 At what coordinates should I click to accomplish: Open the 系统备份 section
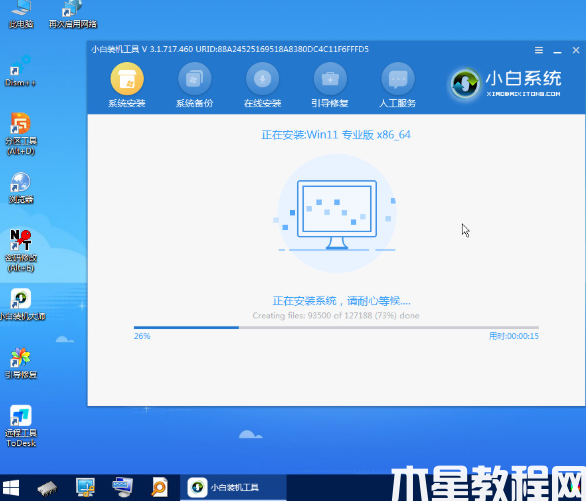click(194, 85)
